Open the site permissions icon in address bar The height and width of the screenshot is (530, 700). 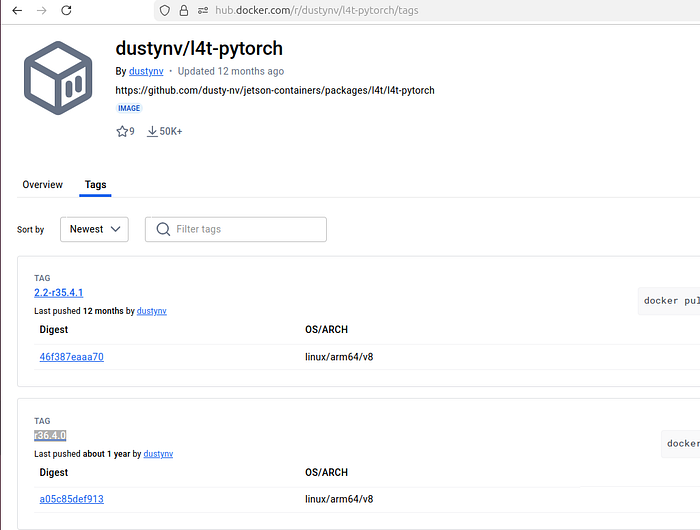tap(203, 10)
